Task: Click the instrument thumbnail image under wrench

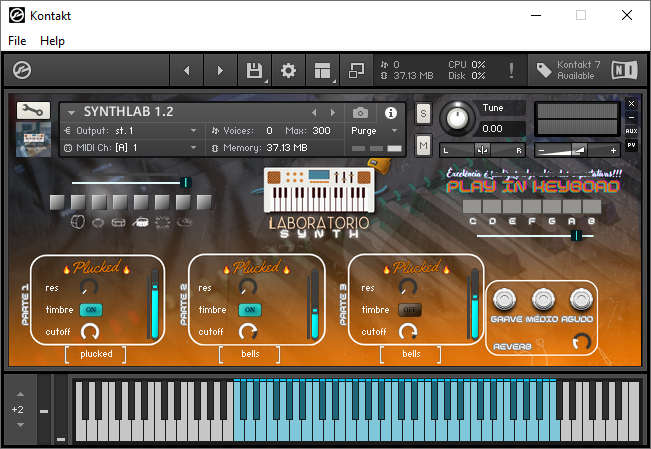Action: 33,139
